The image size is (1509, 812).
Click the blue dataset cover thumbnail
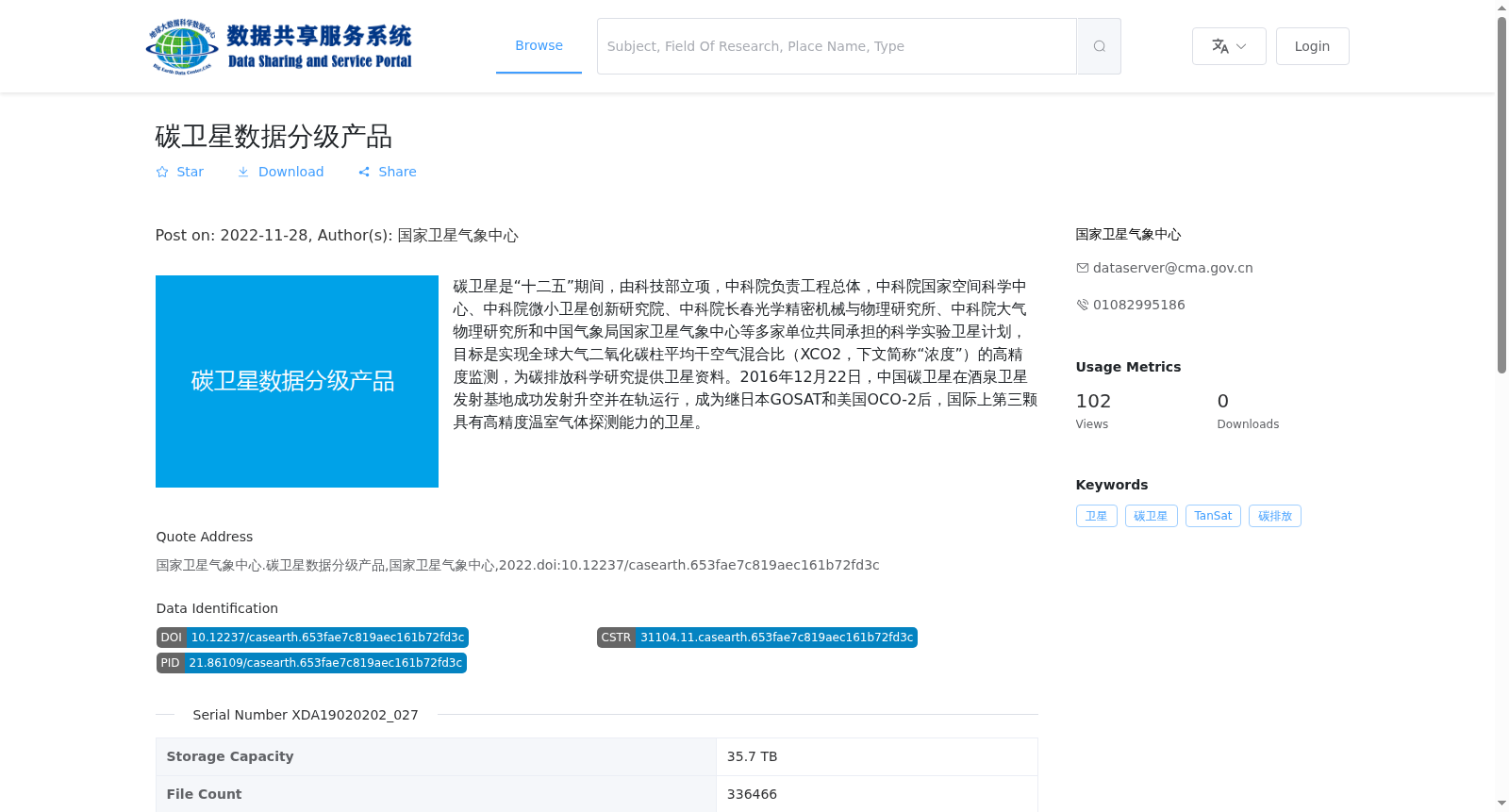pyautogui.click(x=297, y=381)
